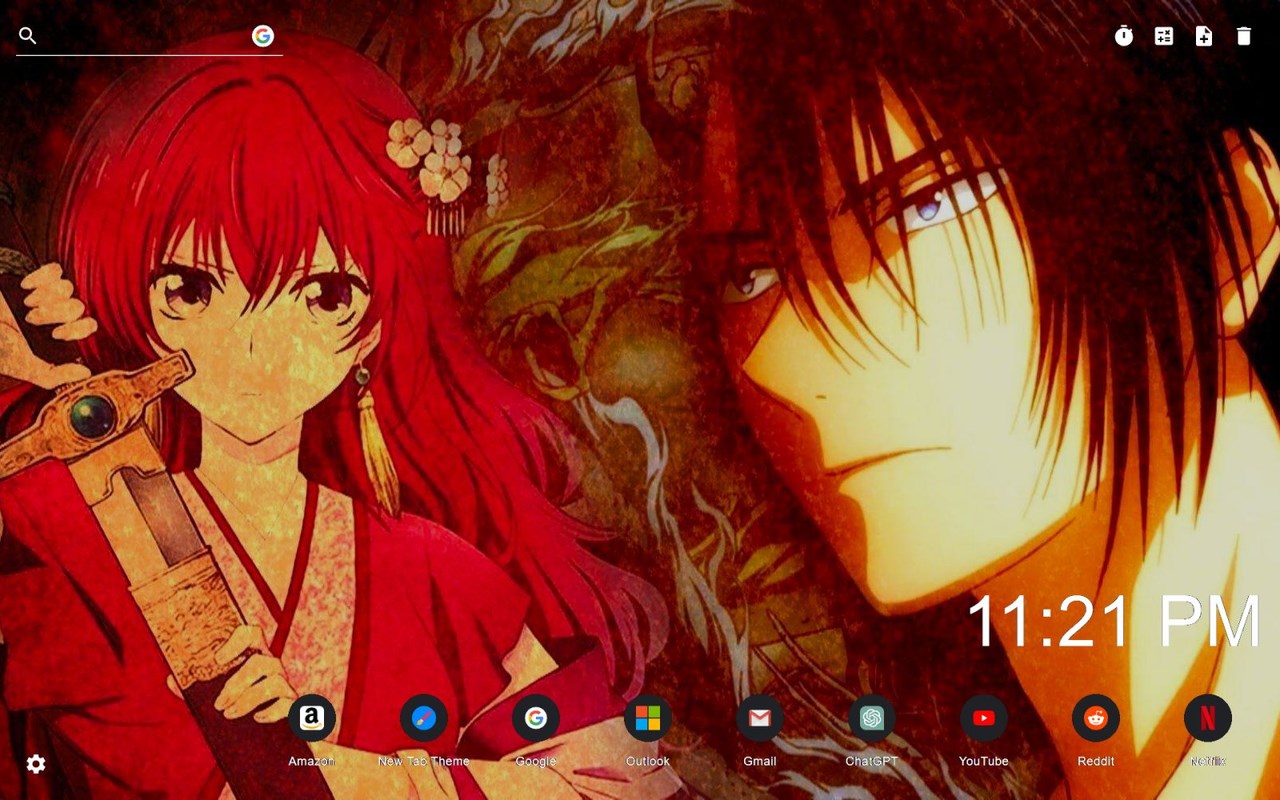The height and width of the screenshot is (800, 1280).
Task: Click the trash bin icon
Action: tap(1244, 36)
